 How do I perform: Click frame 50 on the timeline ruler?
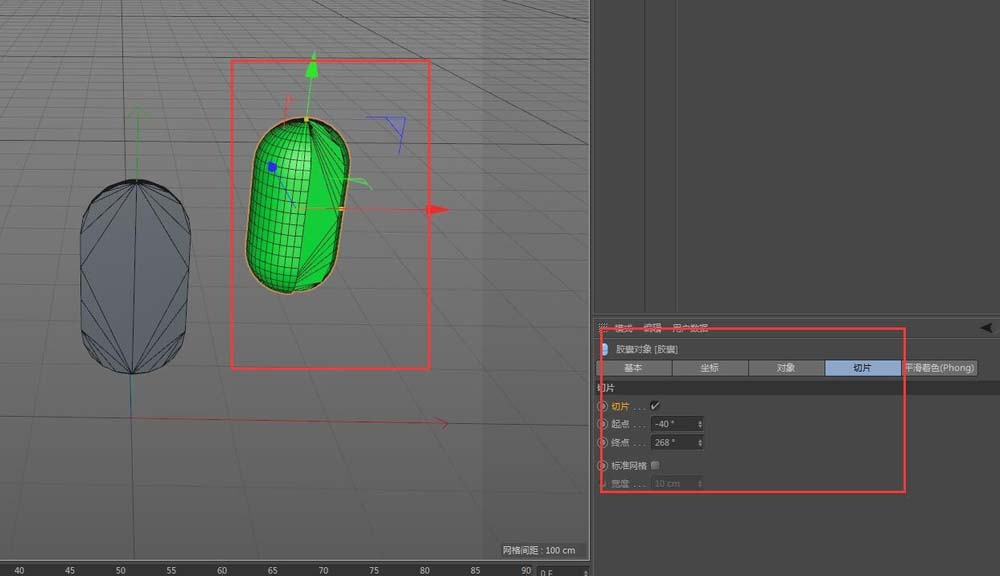click(120, 570)
